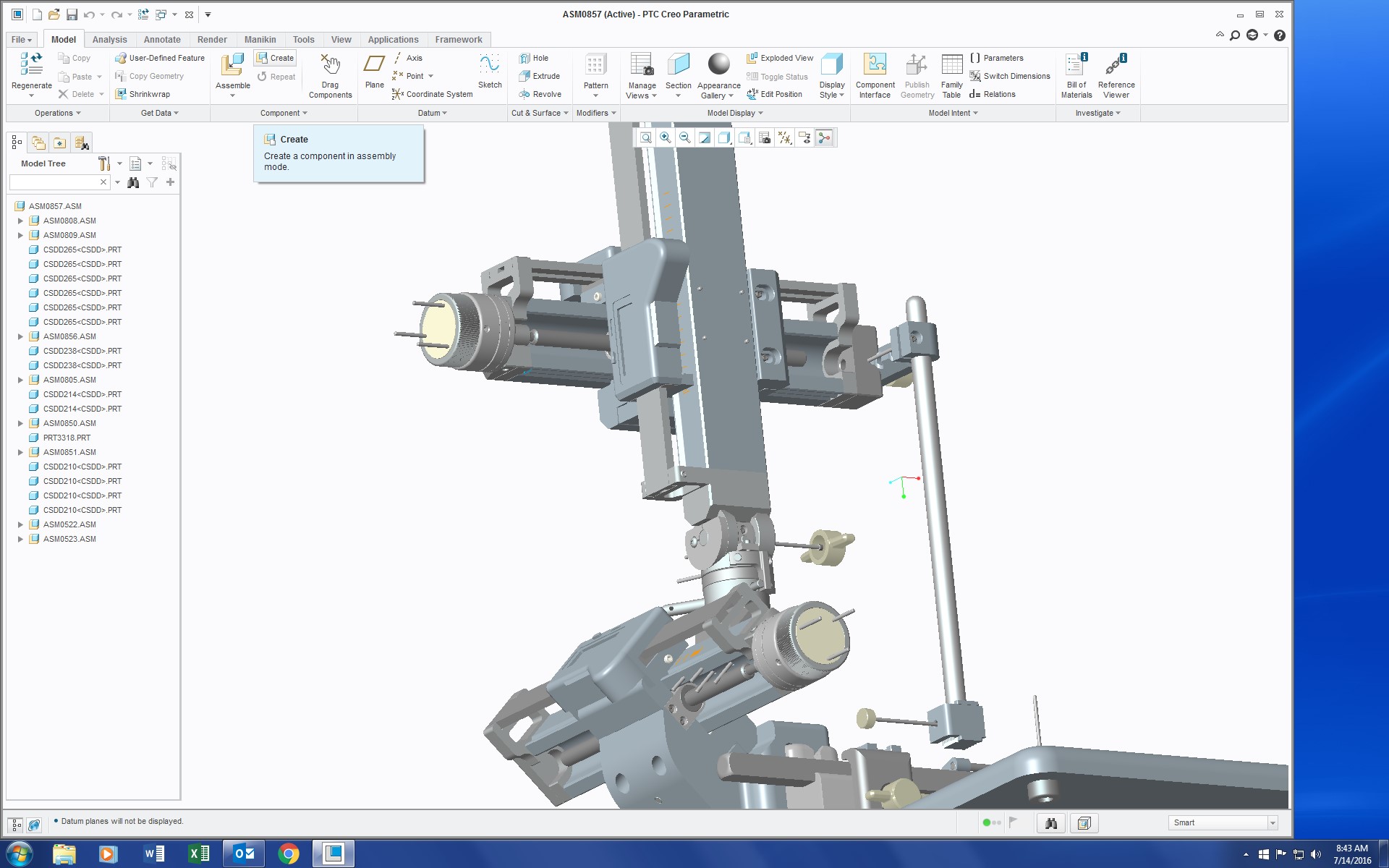Click the Assemble component icon
Screen dimensions: 1389x868
pyautogui.click(x=232, y=65)
